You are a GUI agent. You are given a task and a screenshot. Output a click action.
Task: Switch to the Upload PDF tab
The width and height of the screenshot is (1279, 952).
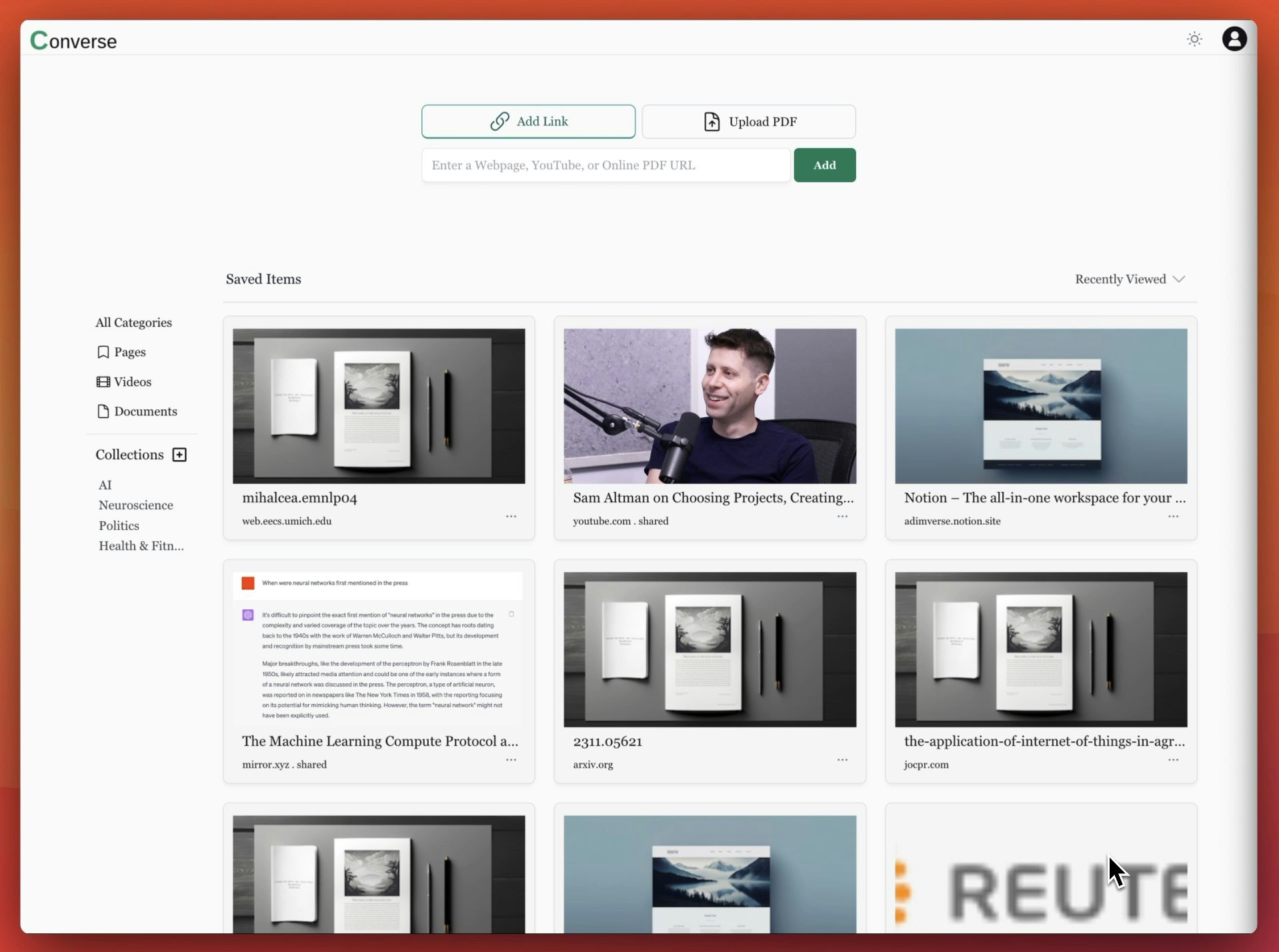tap(749, 121)
